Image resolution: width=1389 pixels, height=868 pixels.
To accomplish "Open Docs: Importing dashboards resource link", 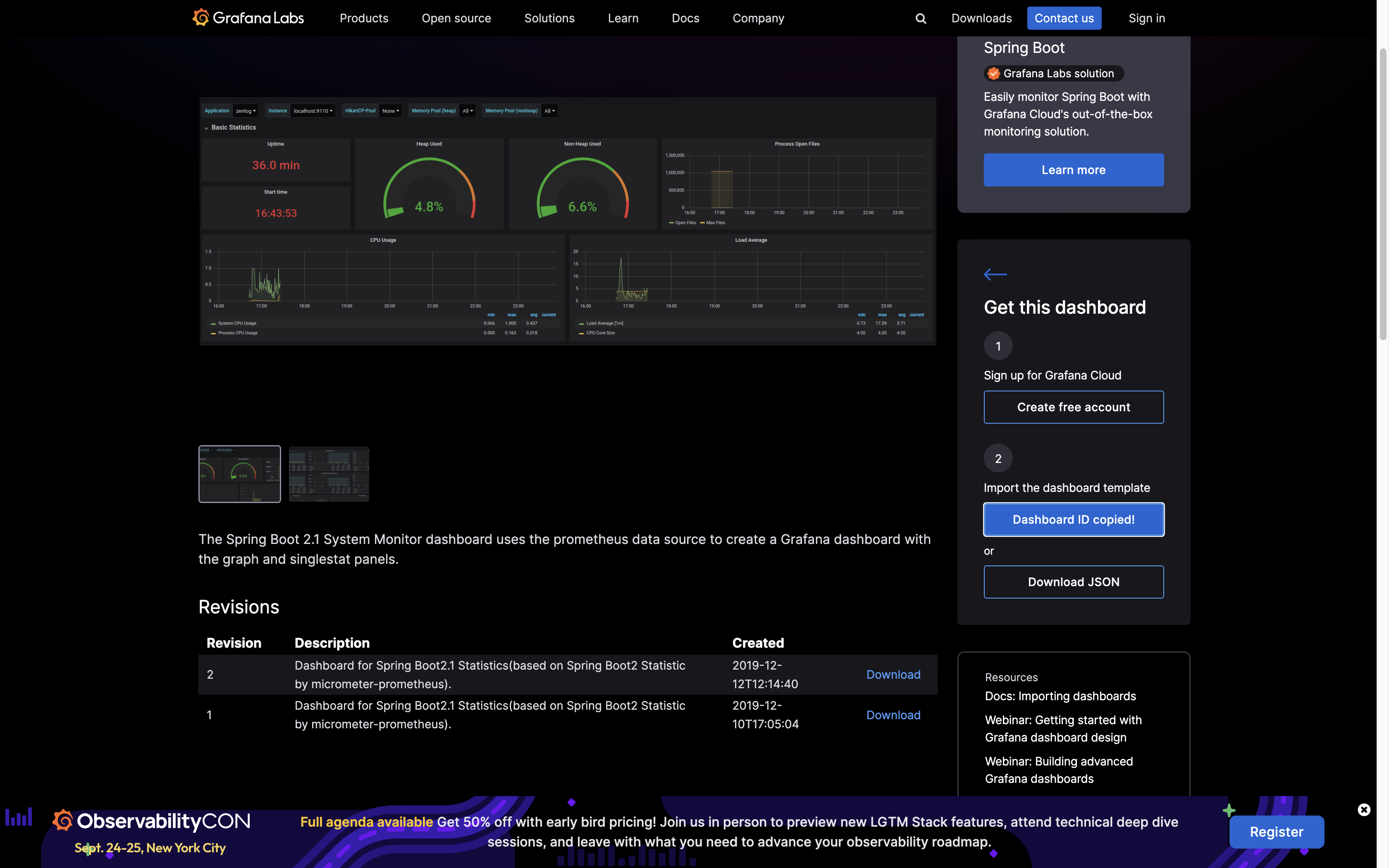I will click(x=1060, y=696).
